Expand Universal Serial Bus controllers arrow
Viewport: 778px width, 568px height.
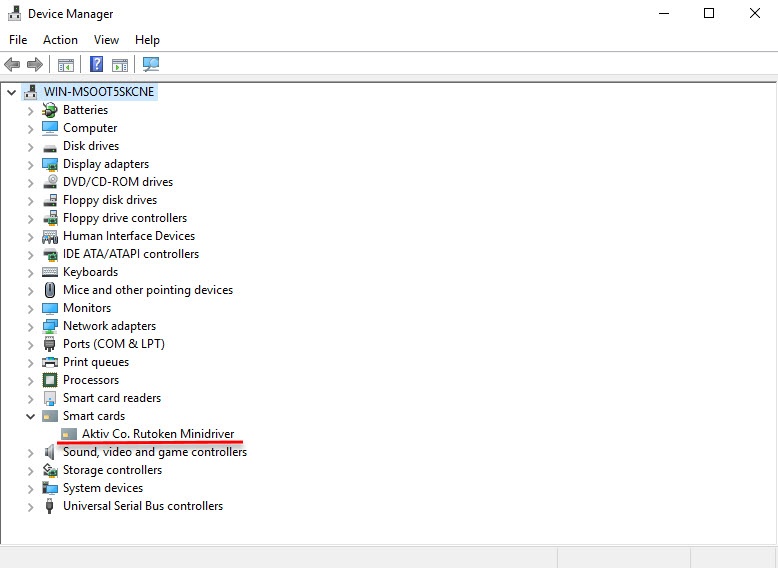31,507
